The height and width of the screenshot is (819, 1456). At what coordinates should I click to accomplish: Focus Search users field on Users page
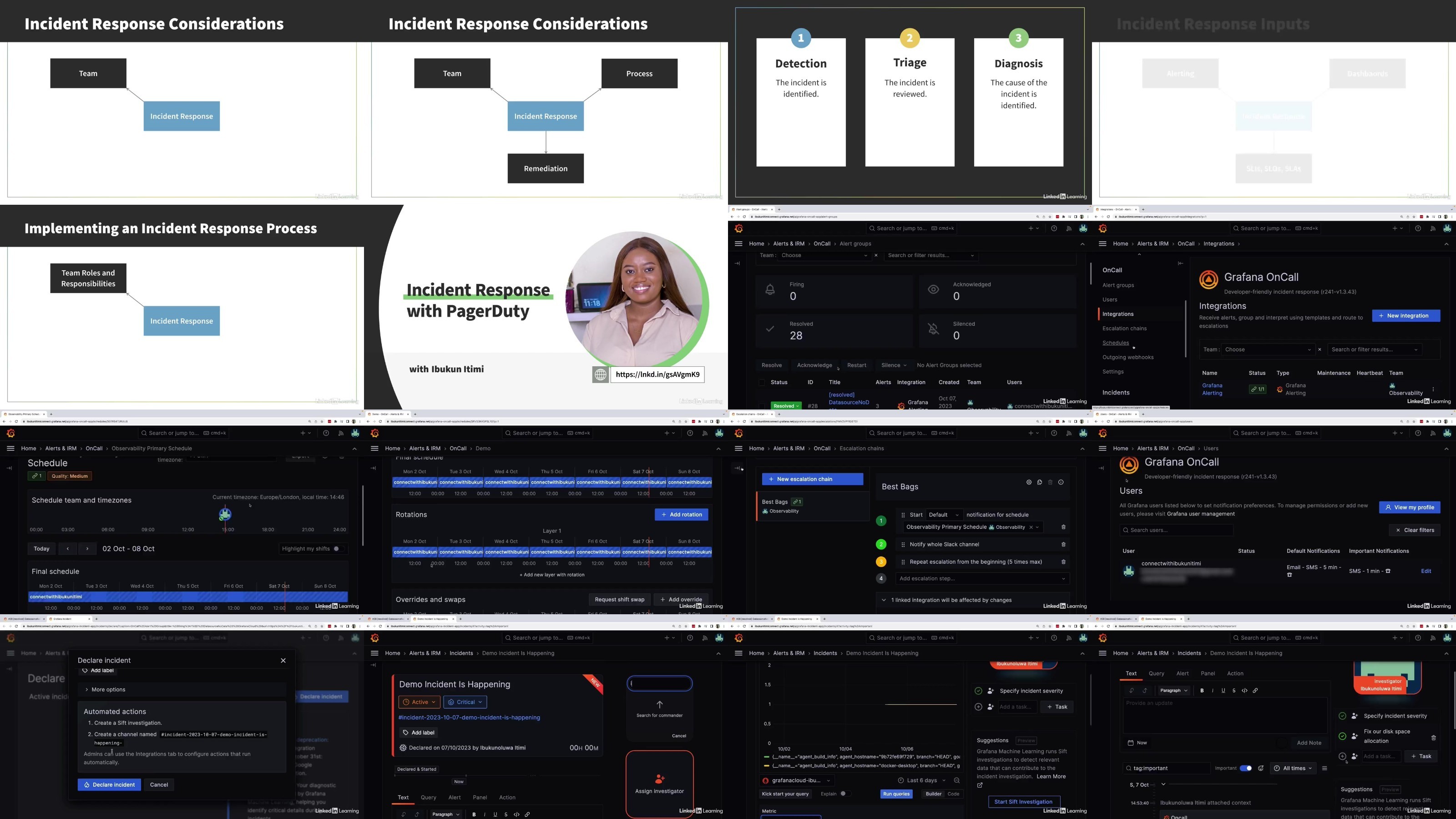click(1176, 530)
